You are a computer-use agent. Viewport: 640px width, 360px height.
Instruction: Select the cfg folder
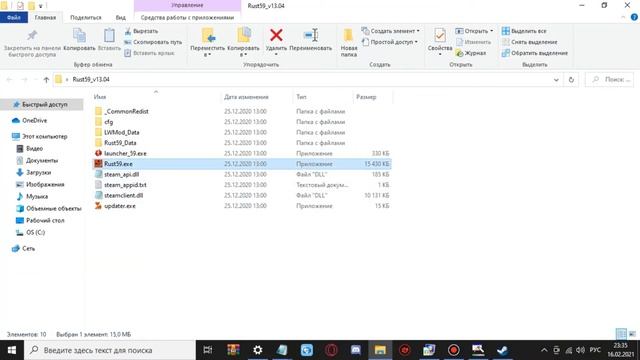[109, 122]
